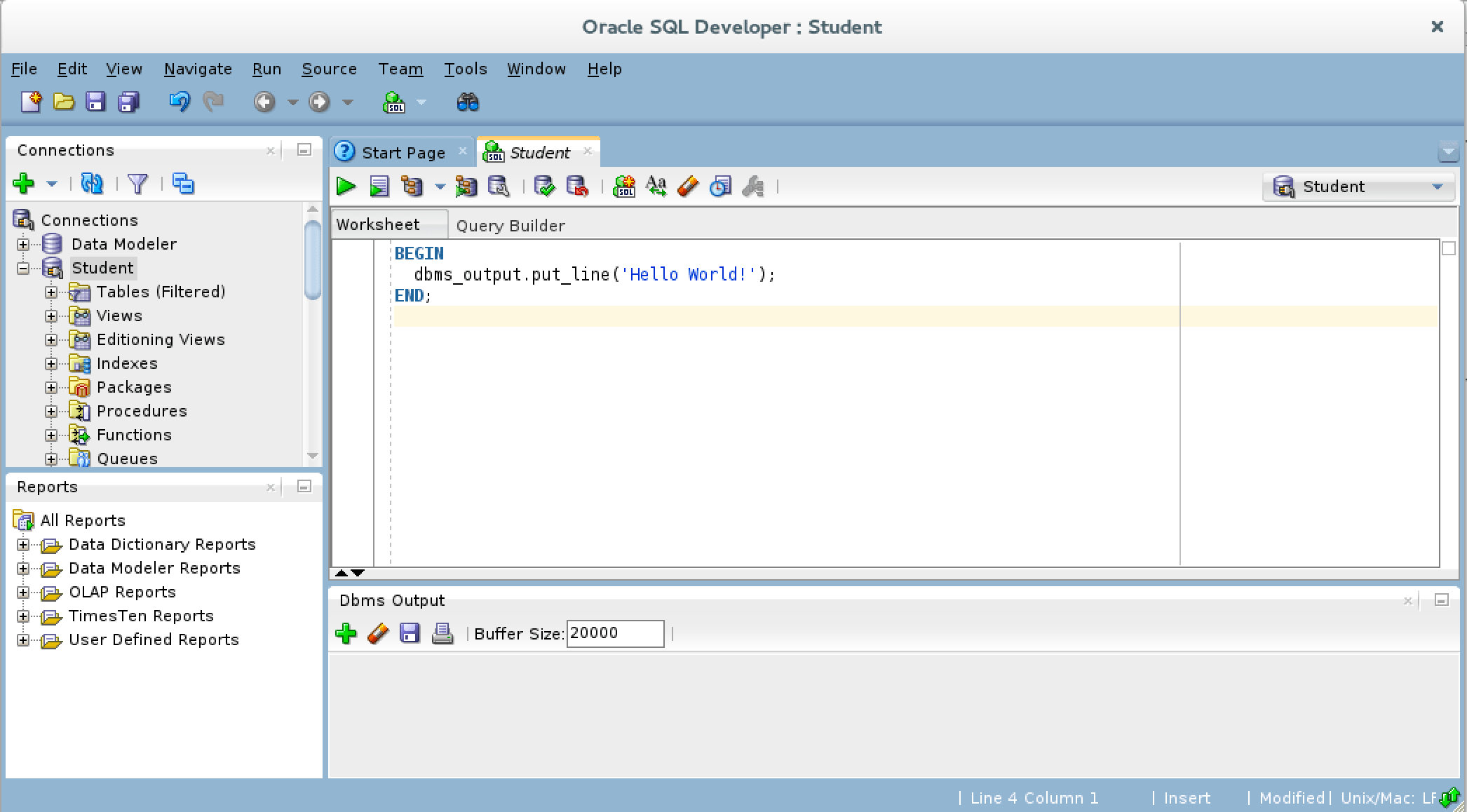Image resolution: width=1467 pixels, height=812 pixels.
Task: Click the SQL History clock icon
Action: [720, 187]
